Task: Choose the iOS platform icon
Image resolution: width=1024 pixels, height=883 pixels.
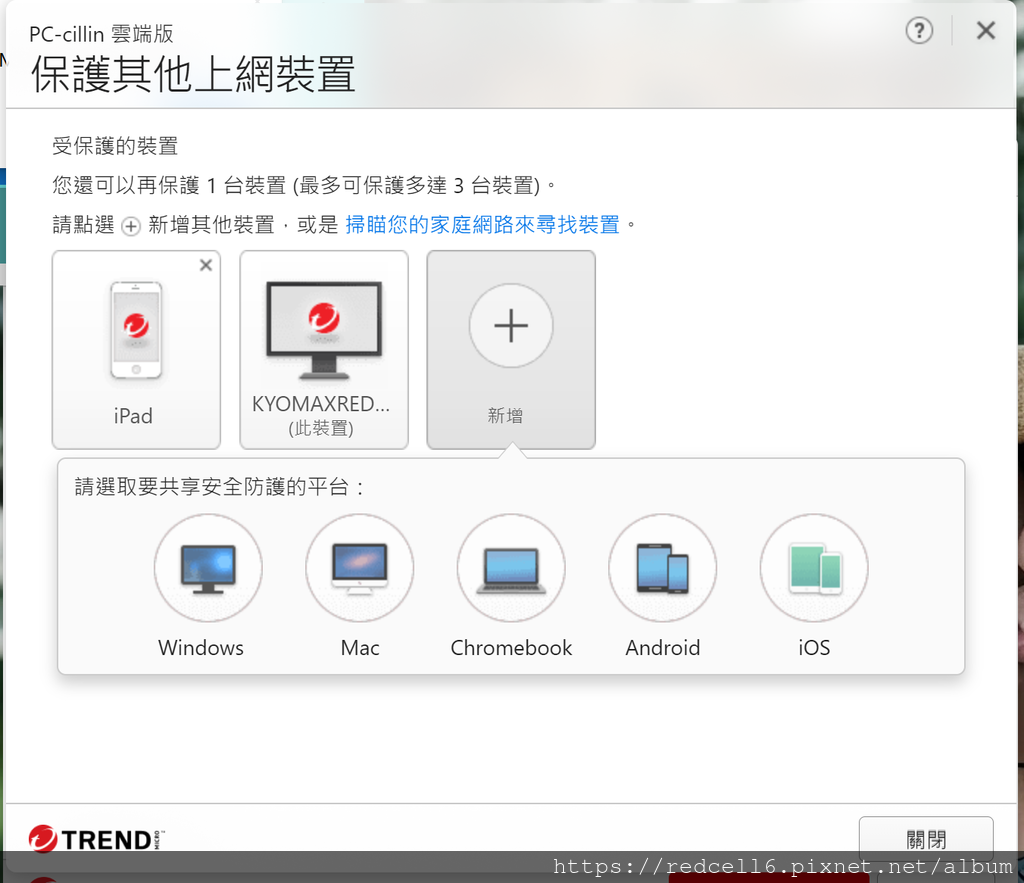Action: point(814,568)
